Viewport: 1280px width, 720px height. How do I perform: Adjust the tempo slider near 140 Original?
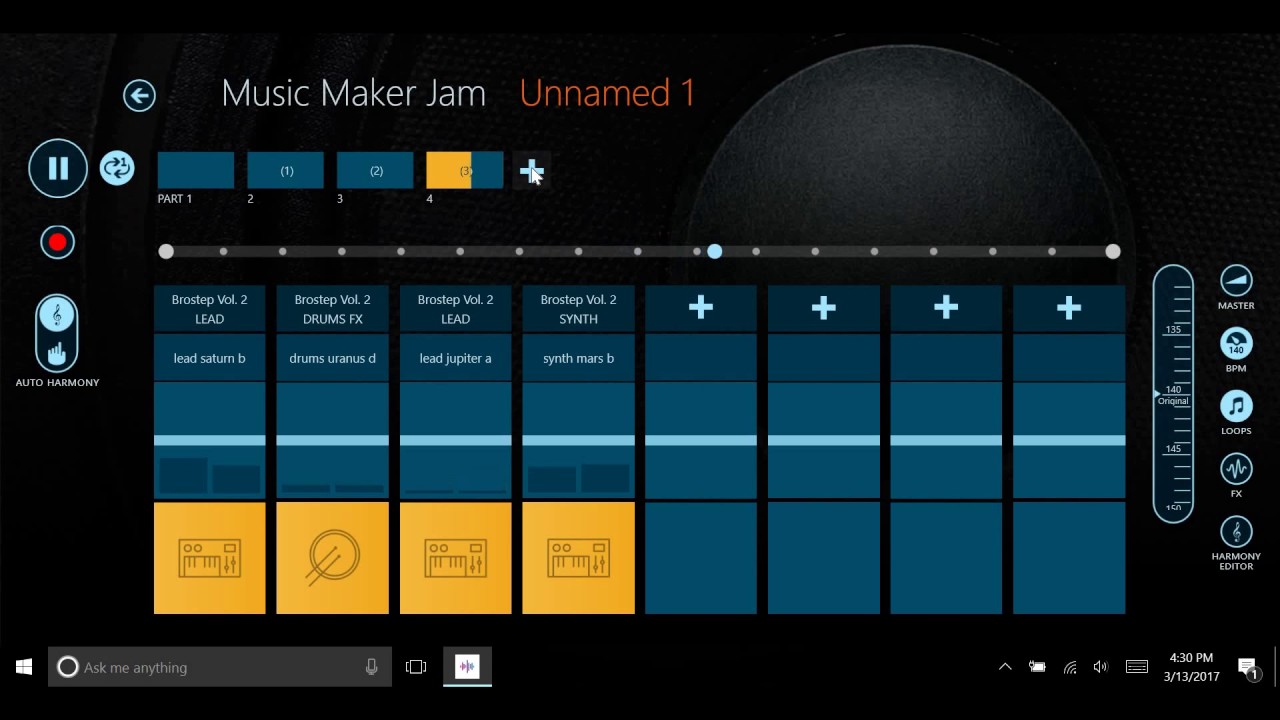(1173, 394)
